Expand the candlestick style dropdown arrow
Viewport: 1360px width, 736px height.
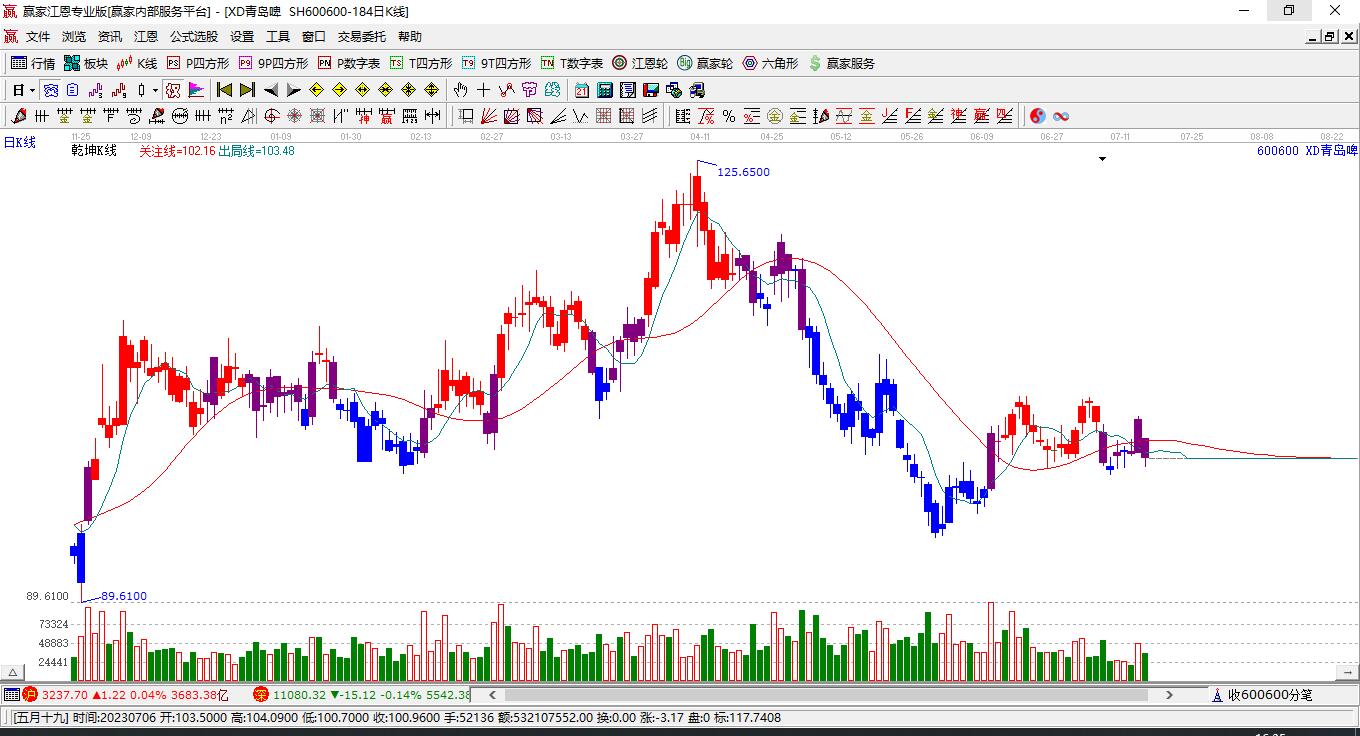155,90
